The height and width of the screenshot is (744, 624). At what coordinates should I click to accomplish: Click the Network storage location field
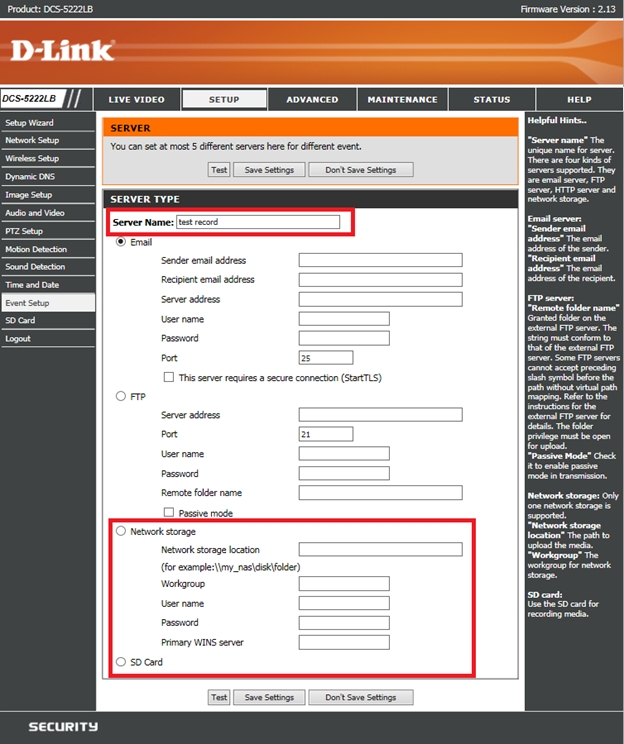pos(380,549)
